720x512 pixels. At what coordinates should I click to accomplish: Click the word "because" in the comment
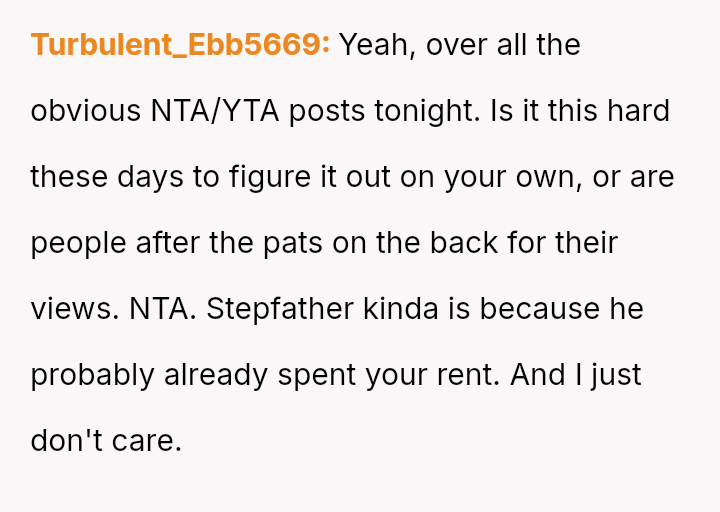coord(541,309)
